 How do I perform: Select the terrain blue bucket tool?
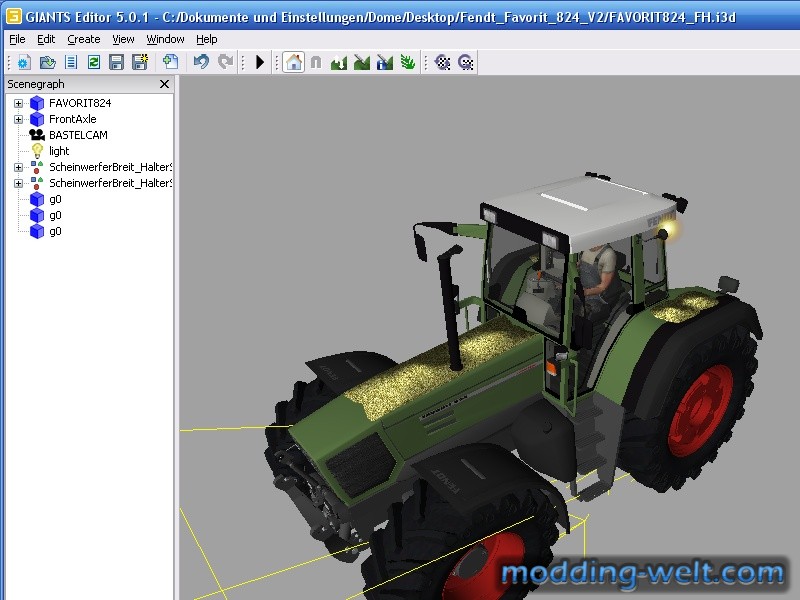[x=385, y=63]
